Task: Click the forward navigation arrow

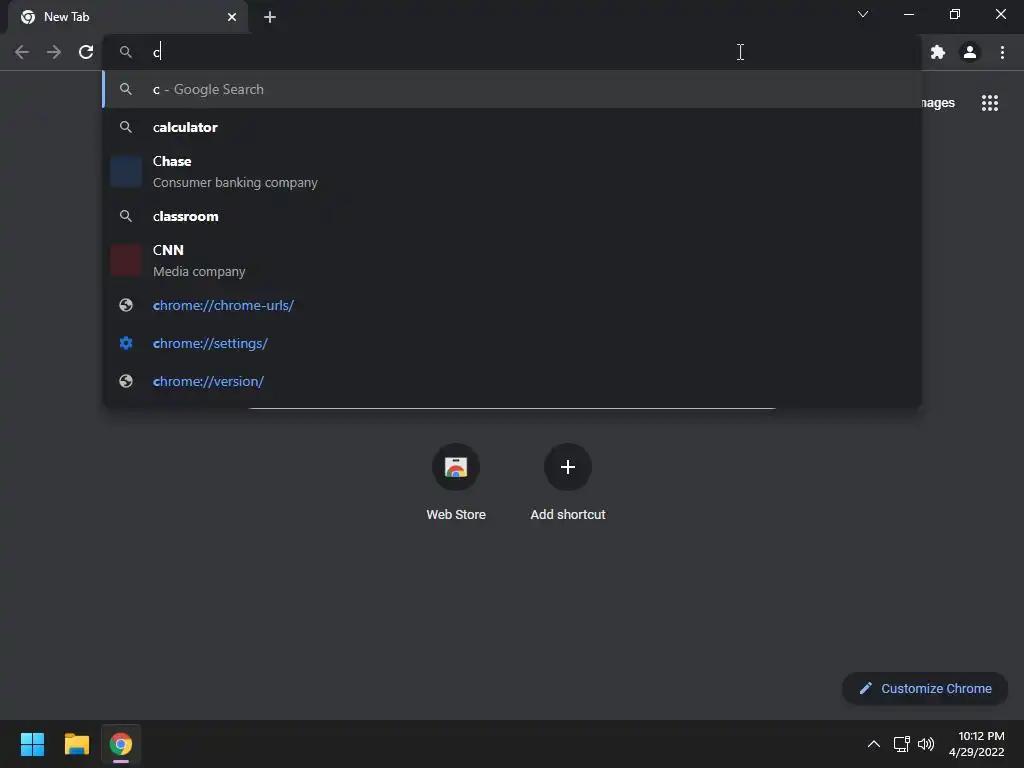Action: (54, 52)
